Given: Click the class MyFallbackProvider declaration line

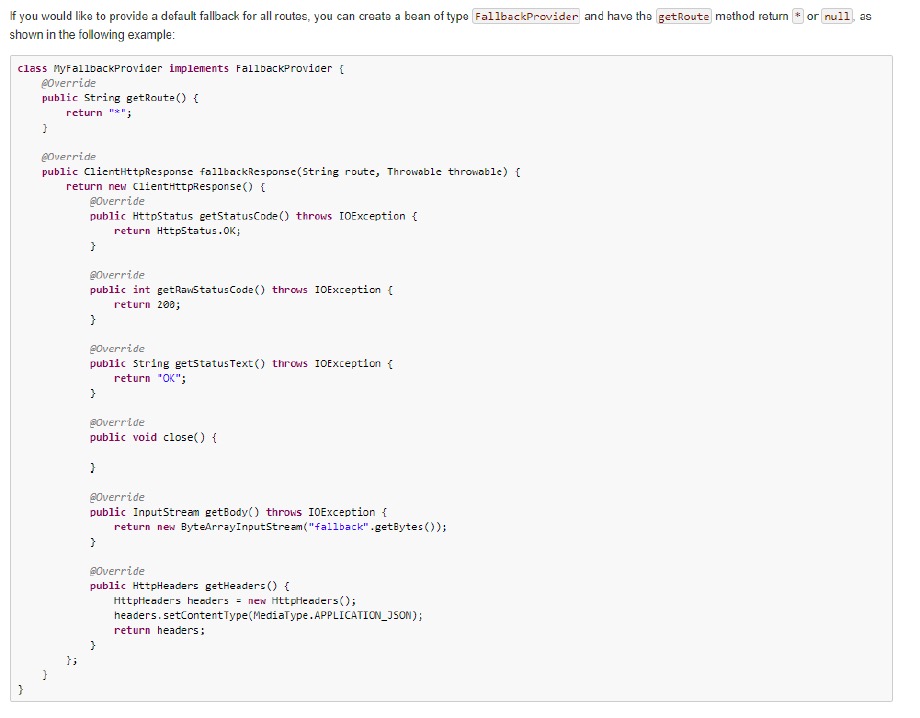Looking at the screenshot, I should click(181, 69).
